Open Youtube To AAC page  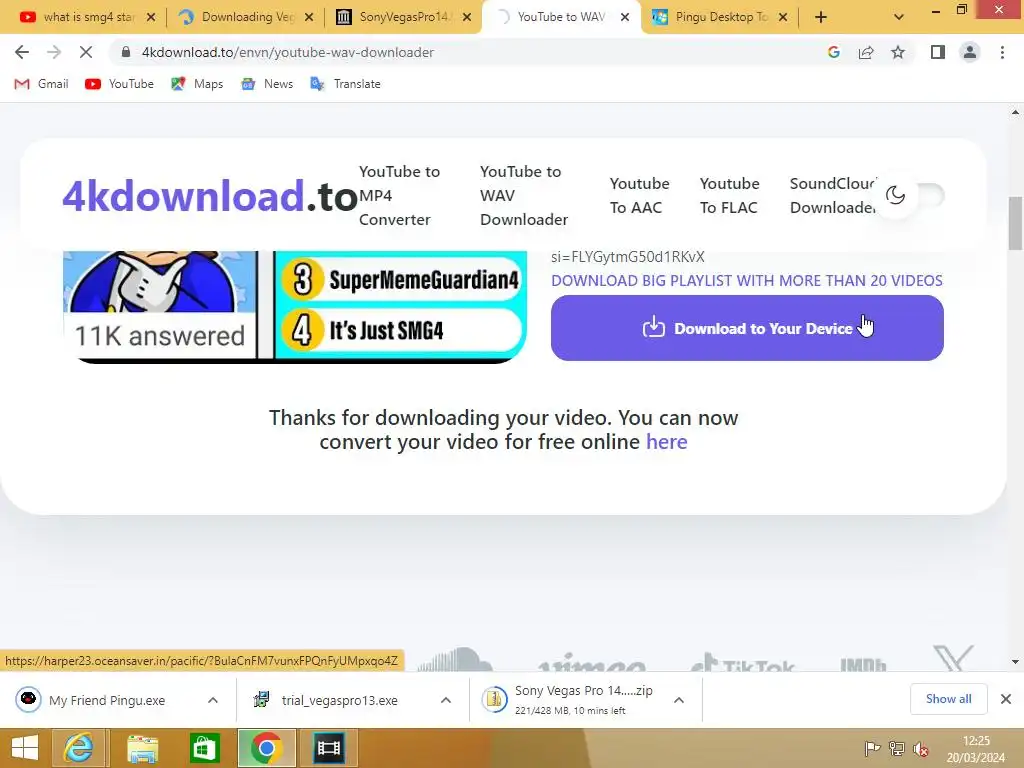[x=639, y=195]
